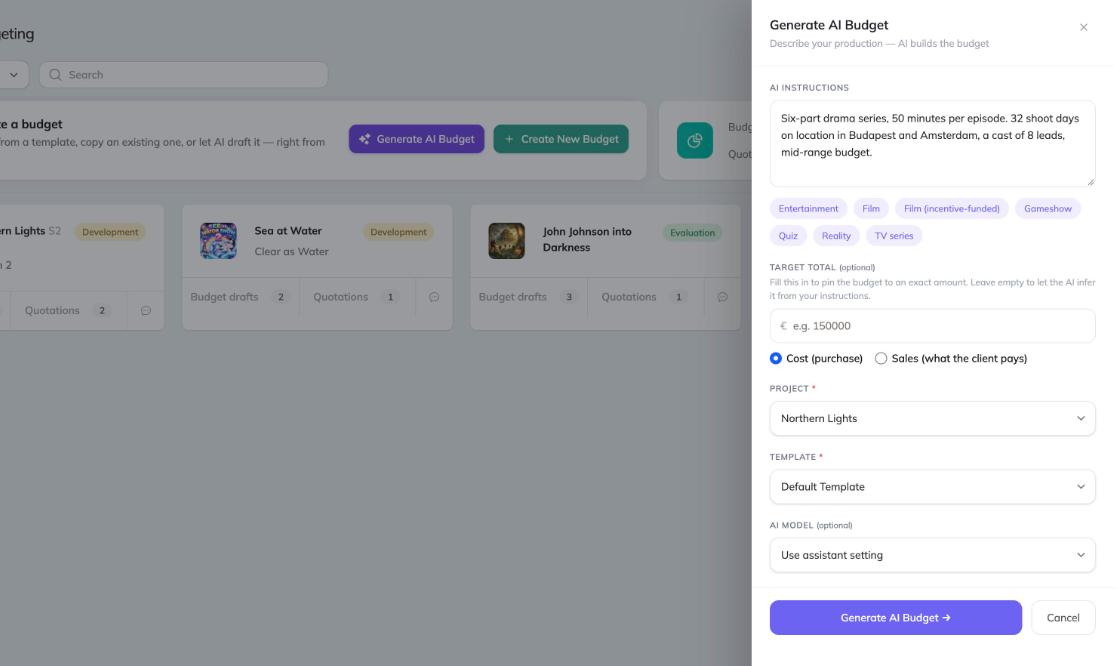
Task: Open Quotations on Sea at Water card
Action: coord(356,297)
